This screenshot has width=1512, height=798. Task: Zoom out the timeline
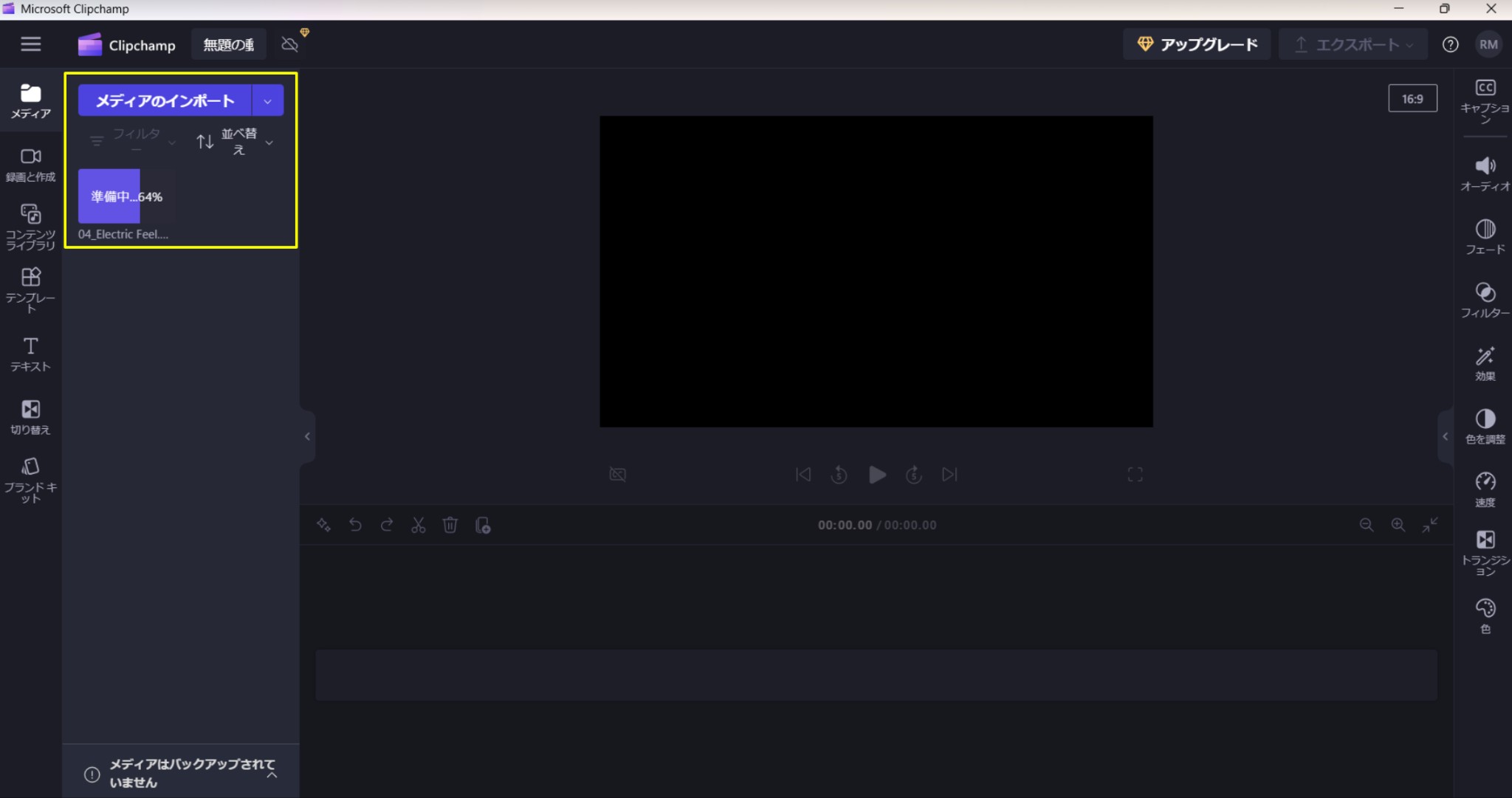point(1366,525)
